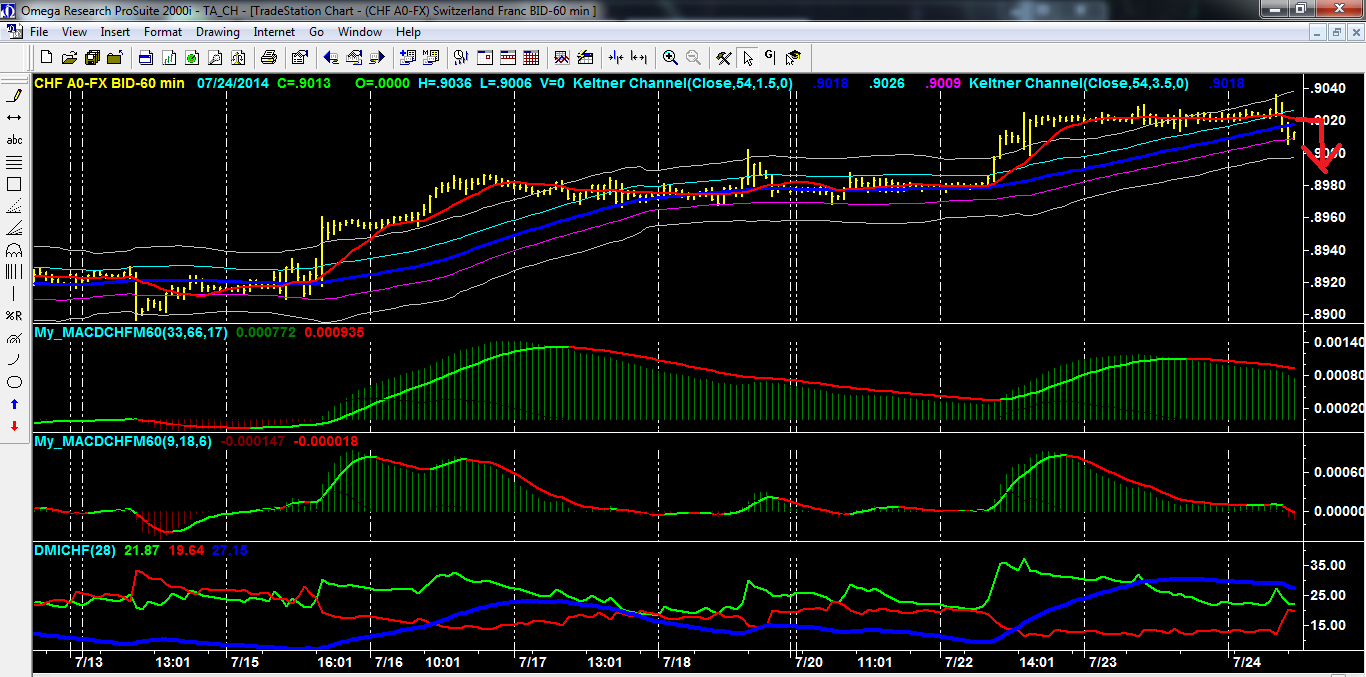Open the Format menu
1366x677 pixels.
[162, 32]
